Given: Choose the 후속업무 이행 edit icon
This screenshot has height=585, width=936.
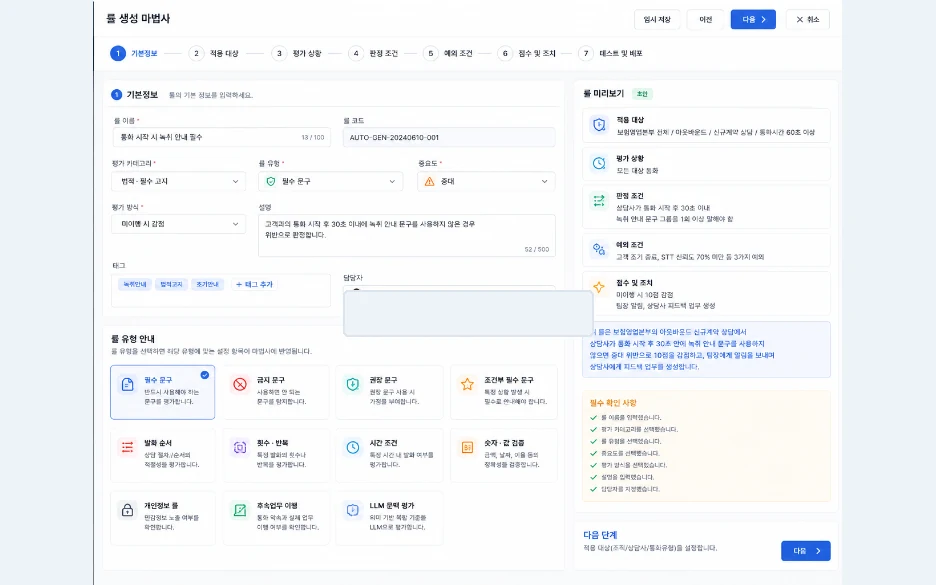Looking at the screenshot, I should click(240, 510).
